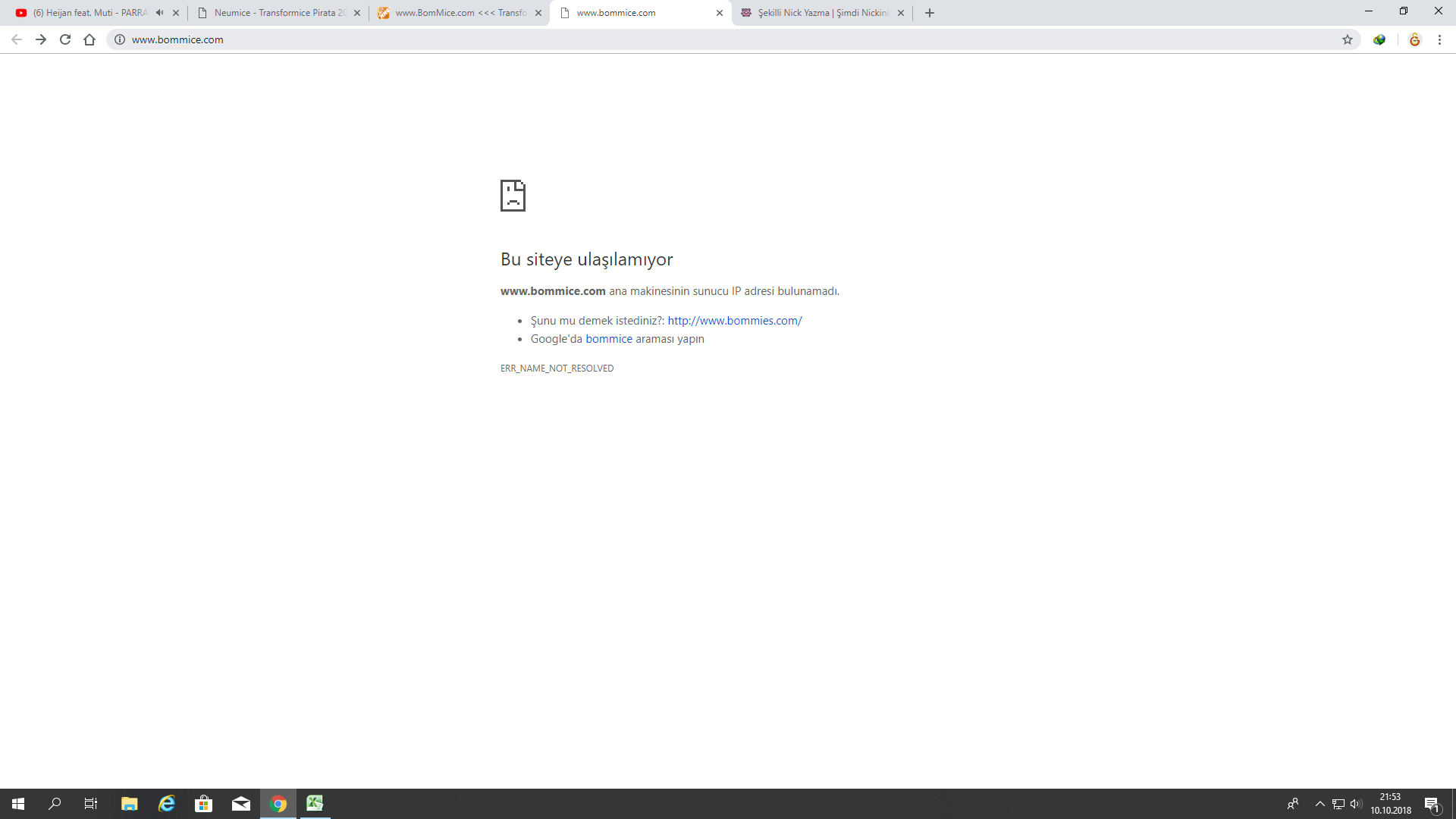Screen dimensions: 1456x819
Task: Open the volume control tray icon
Action: tap(1356, 804)
